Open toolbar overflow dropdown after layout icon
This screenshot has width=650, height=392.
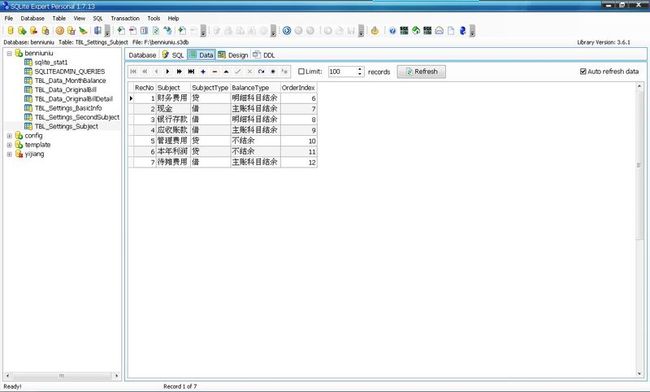[x=107, y=31]
